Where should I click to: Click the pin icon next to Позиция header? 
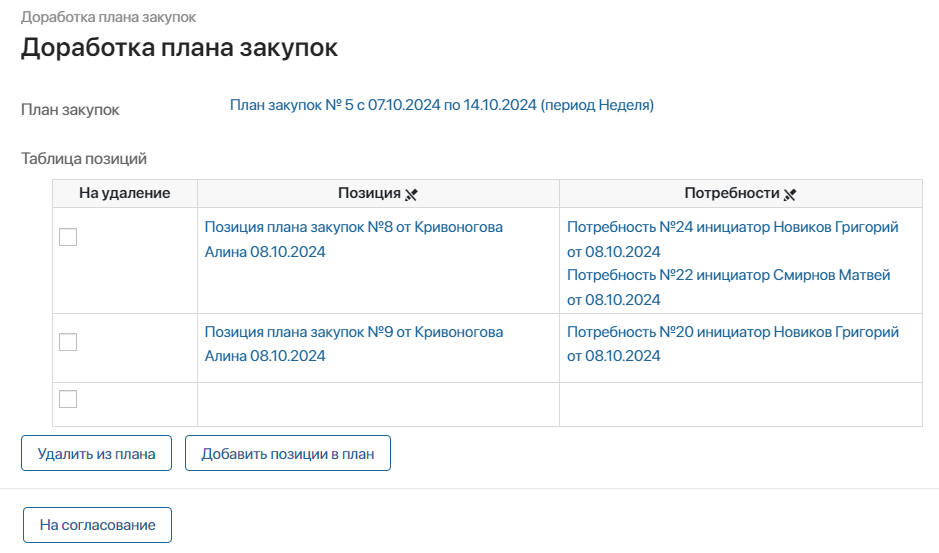pyautogui.click(x=411, y=195)
